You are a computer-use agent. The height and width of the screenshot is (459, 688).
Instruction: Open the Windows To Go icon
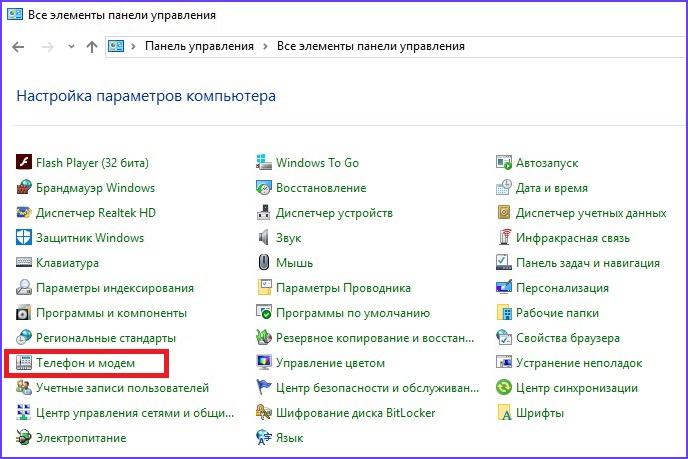click(x=264, y=162)
